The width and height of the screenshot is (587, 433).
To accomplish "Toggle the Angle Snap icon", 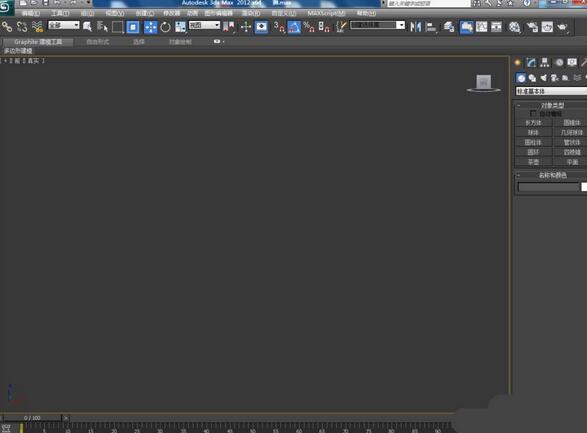I will (x=294, y=27).
